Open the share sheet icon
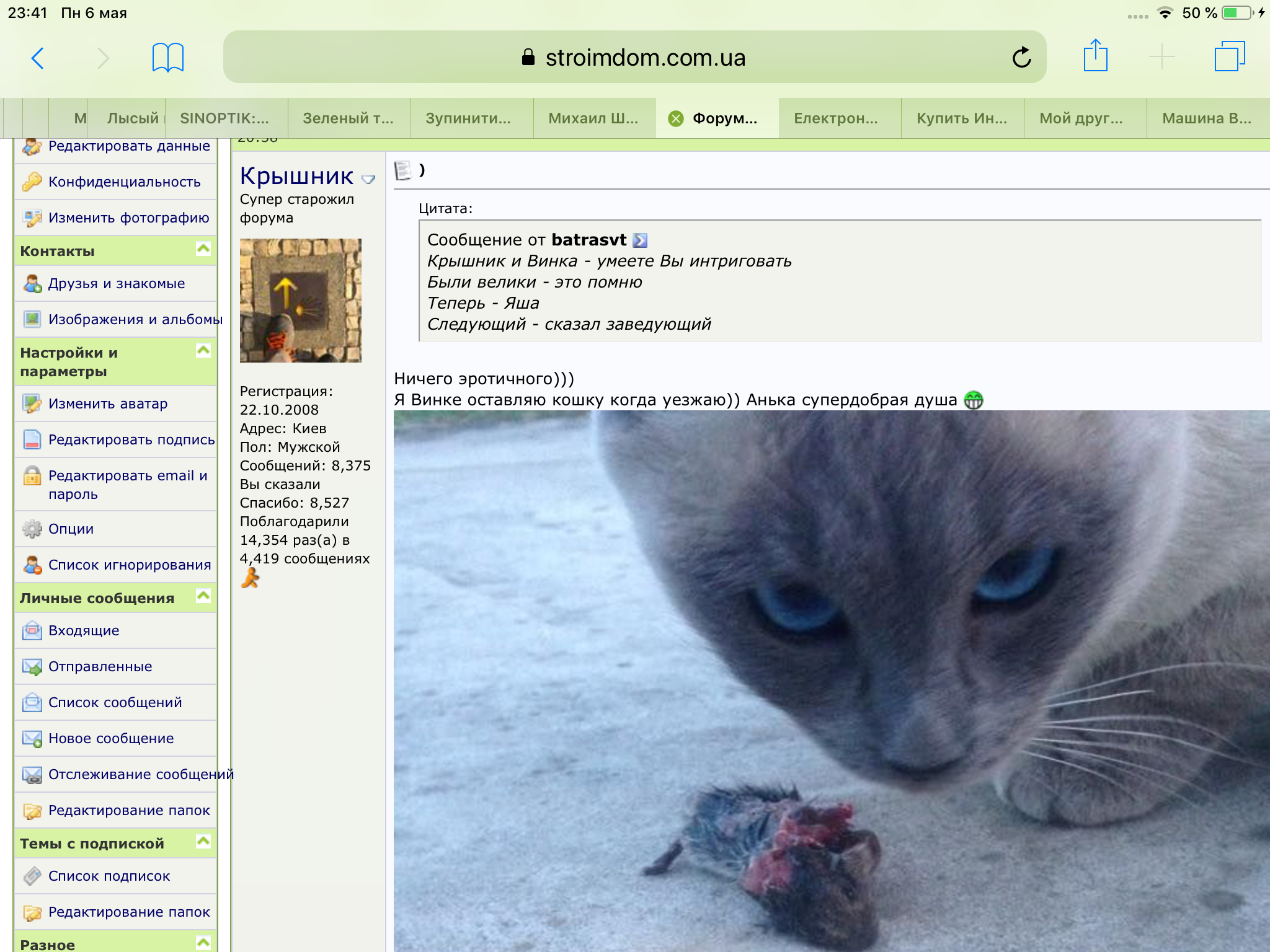 (1096, 56)
